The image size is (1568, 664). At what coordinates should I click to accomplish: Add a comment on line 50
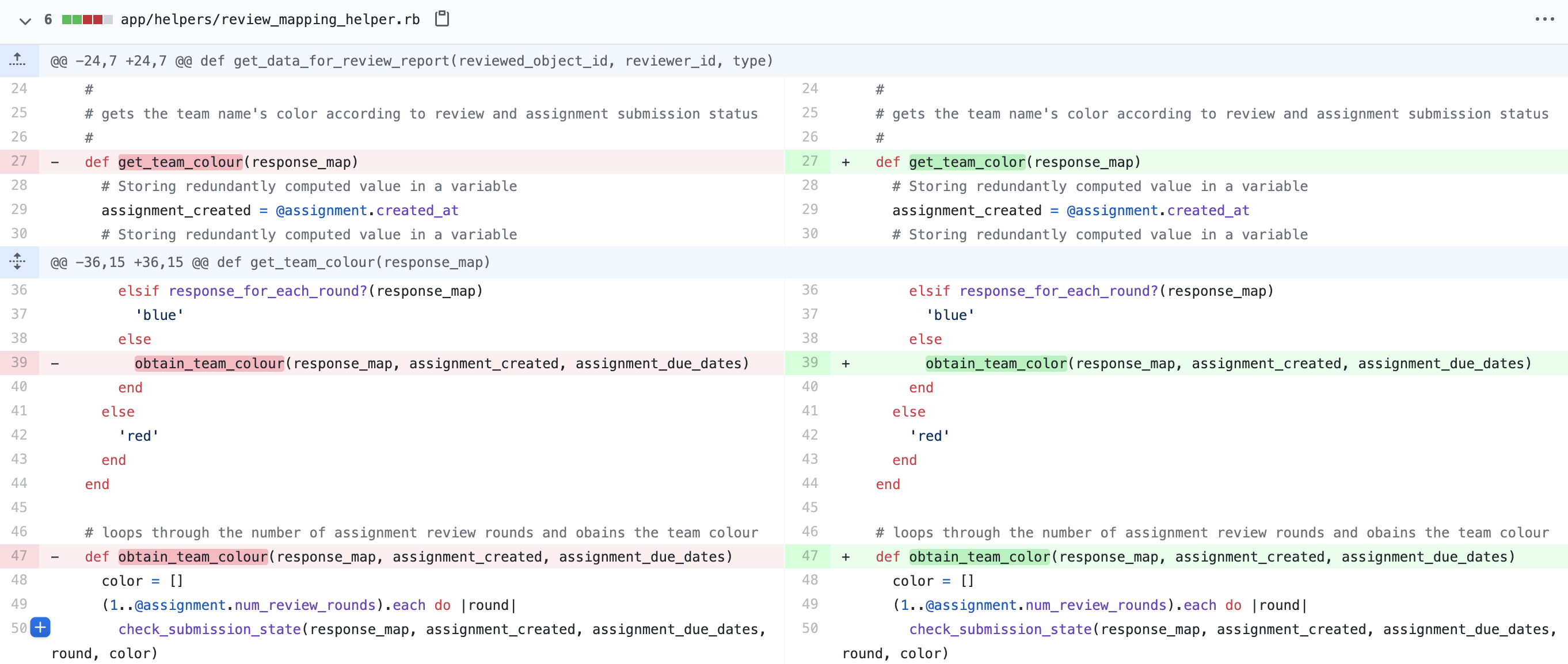40,628
